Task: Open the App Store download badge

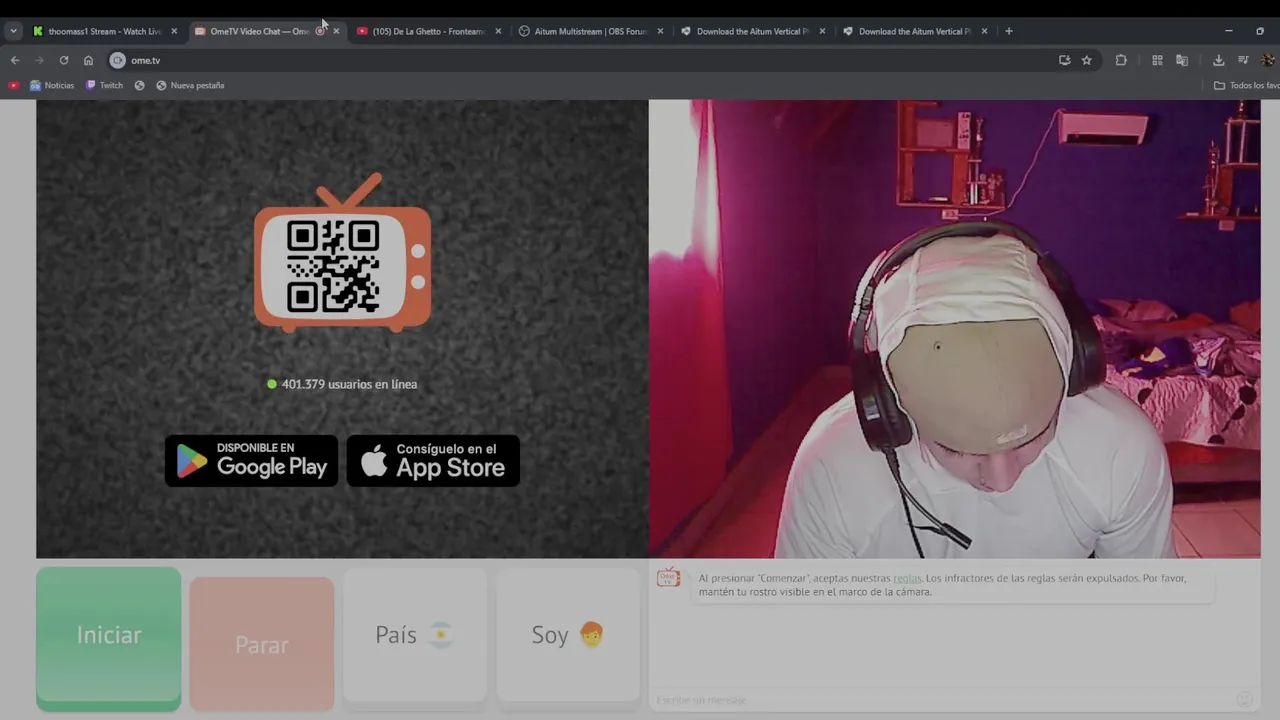Action: (x=433, y=461)
